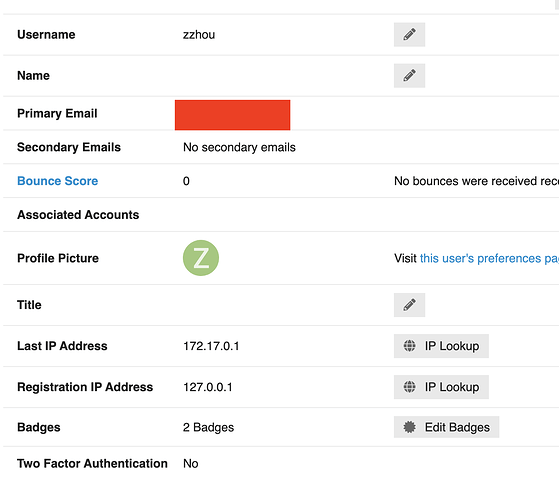
Task: Click the 'Registration IP Address' label
Action: pyautogui.click(x=85, y=387)
